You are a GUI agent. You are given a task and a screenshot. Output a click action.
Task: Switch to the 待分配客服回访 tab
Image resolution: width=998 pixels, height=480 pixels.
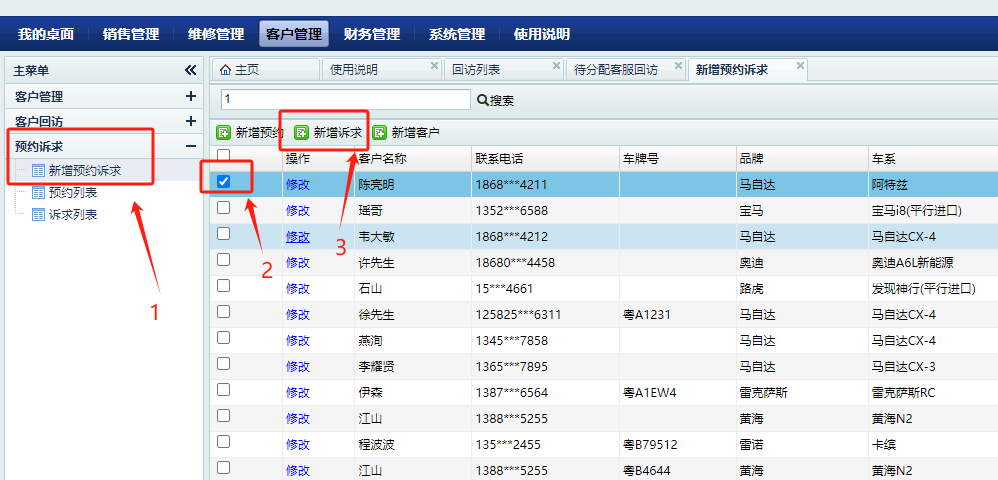[x=616, y=70]
